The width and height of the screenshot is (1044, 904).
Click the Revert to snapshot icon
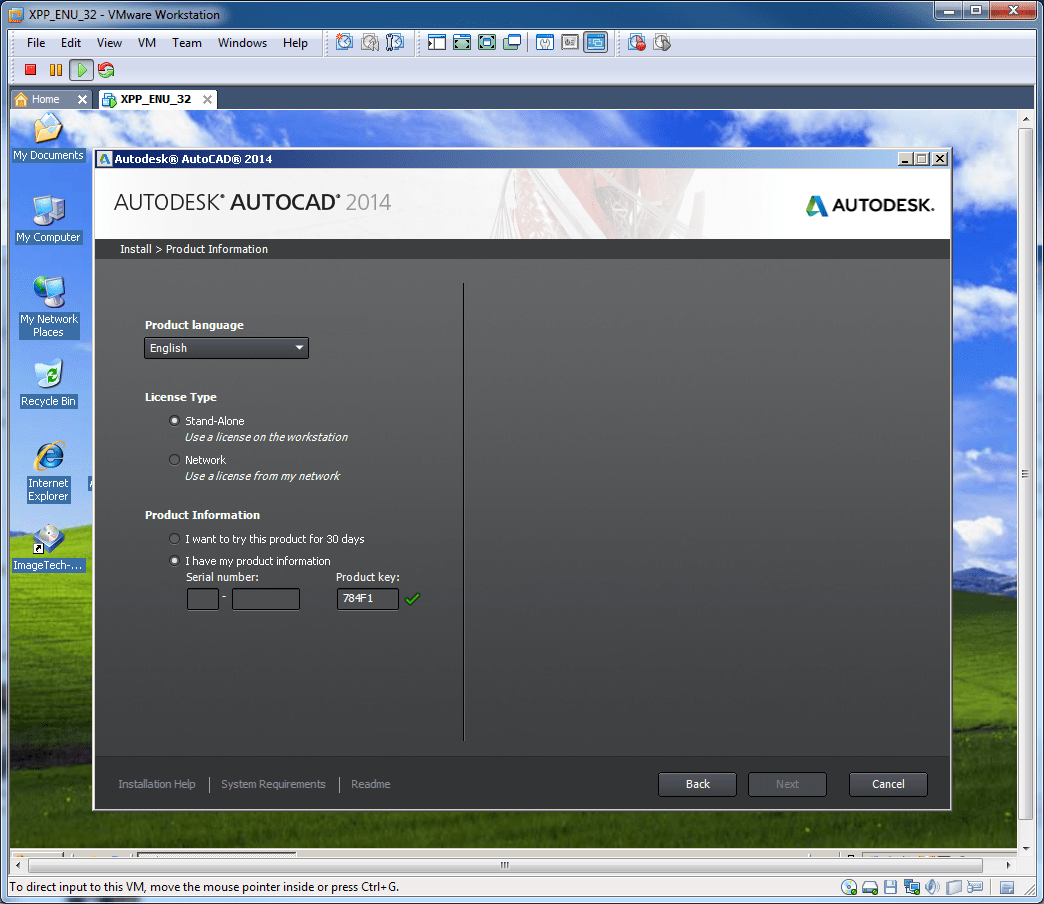point(370,43)
